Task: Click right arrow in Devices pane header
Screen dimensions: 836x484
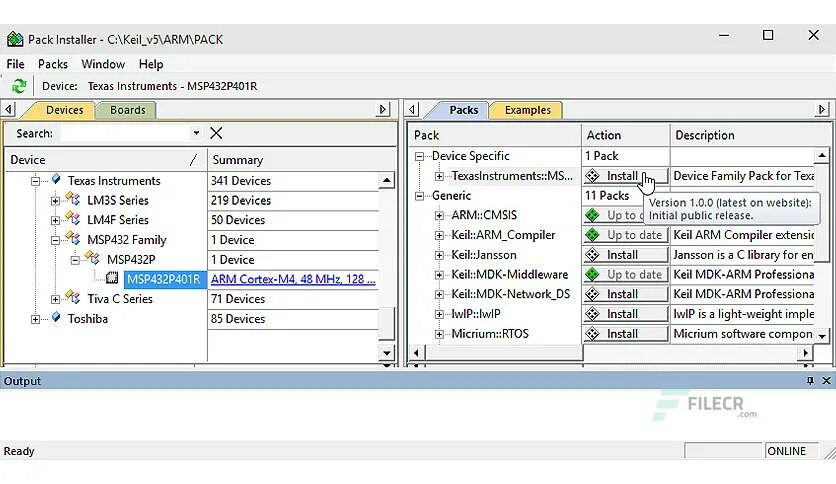Action: [x=383, y=109]
